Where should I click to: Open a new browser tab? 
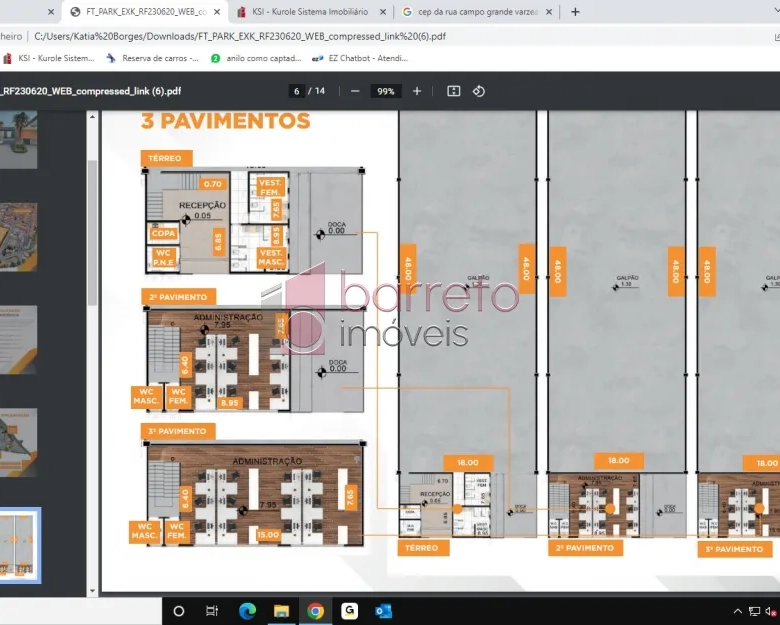point(575,12)
